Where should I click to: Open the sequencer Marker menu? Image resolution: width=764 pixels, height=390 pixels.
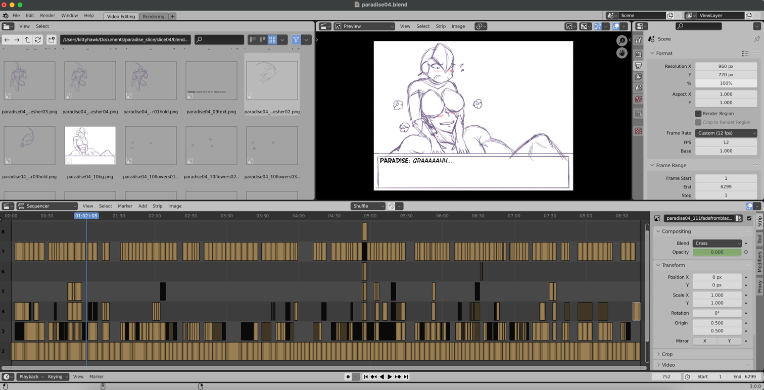pos(125,206)
